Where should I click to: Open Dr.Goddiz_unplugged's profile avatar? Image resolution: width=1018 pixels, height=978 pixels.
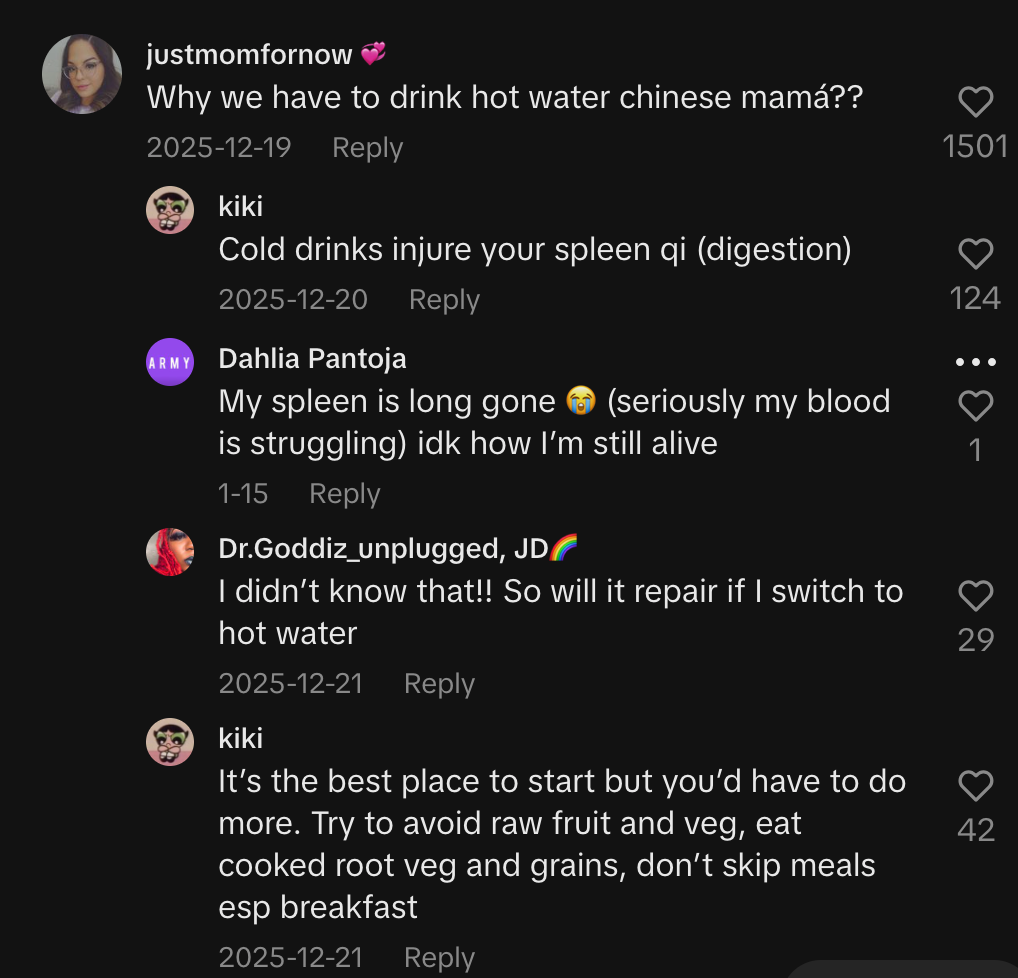[x=170, y=552]
